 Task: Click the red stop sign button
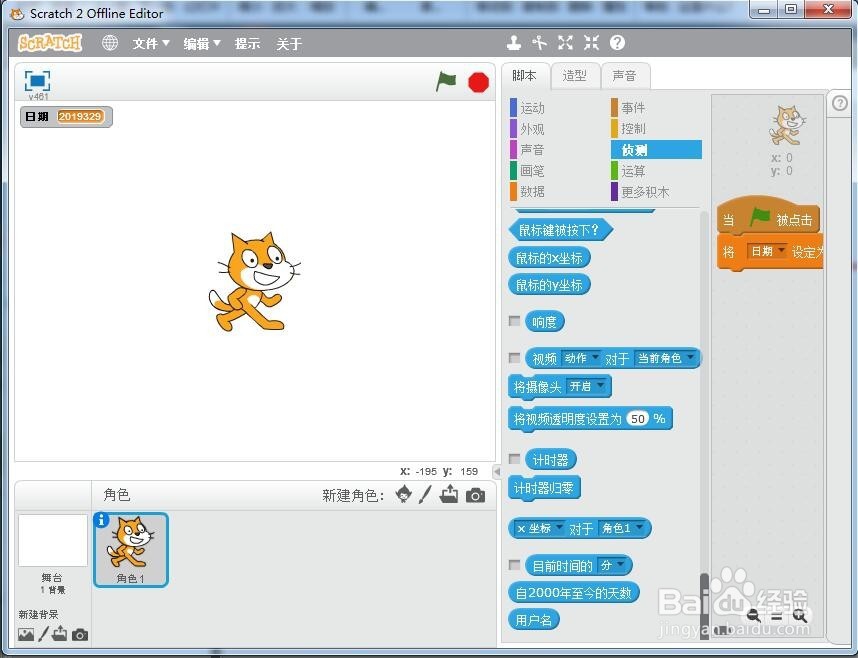[478, 83]
